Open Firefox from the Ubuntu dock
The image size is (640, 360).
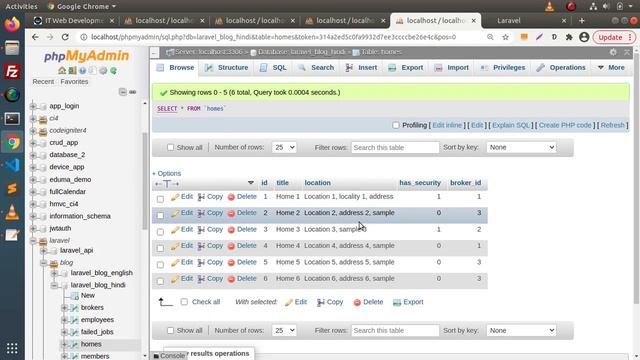[12, 24]
